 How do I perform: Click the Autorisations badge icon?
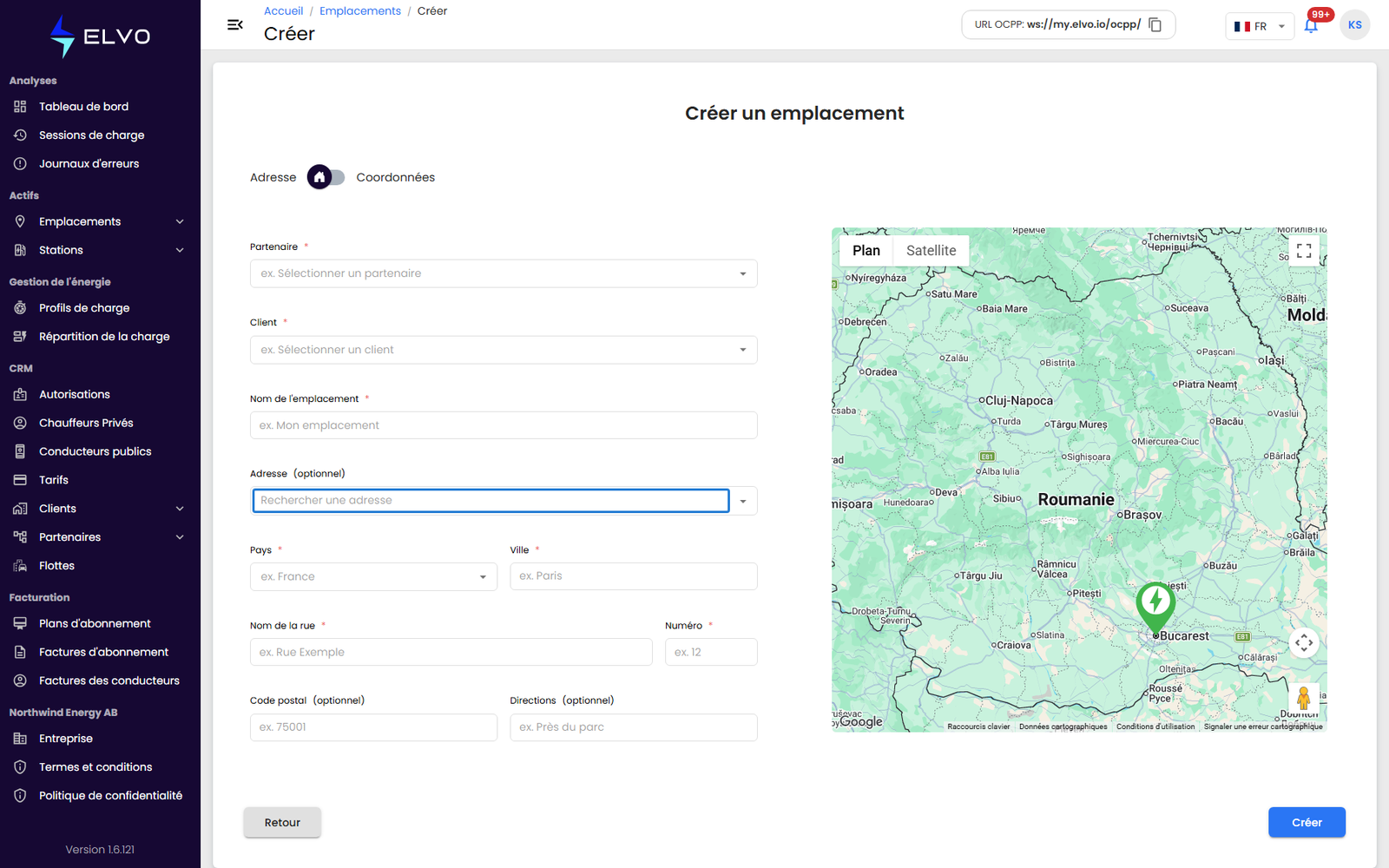click(20, 394)
